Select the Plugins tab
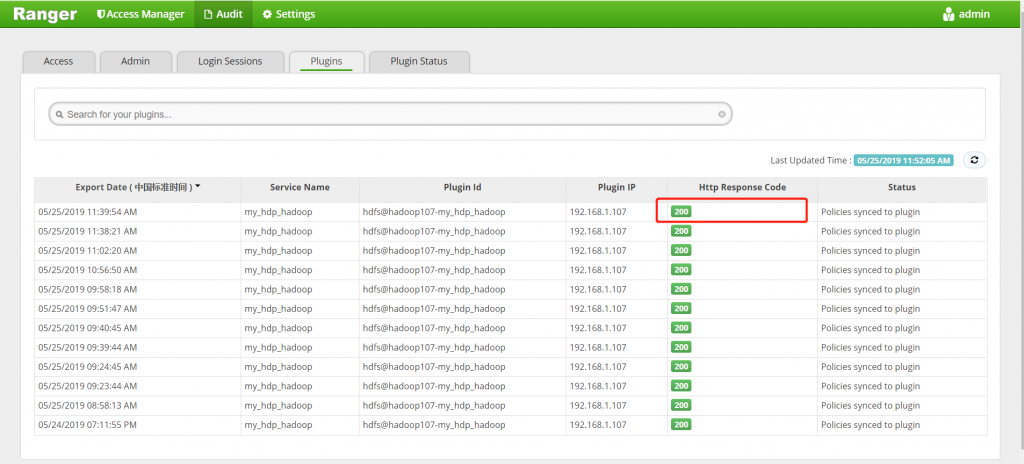 (327, 61)
